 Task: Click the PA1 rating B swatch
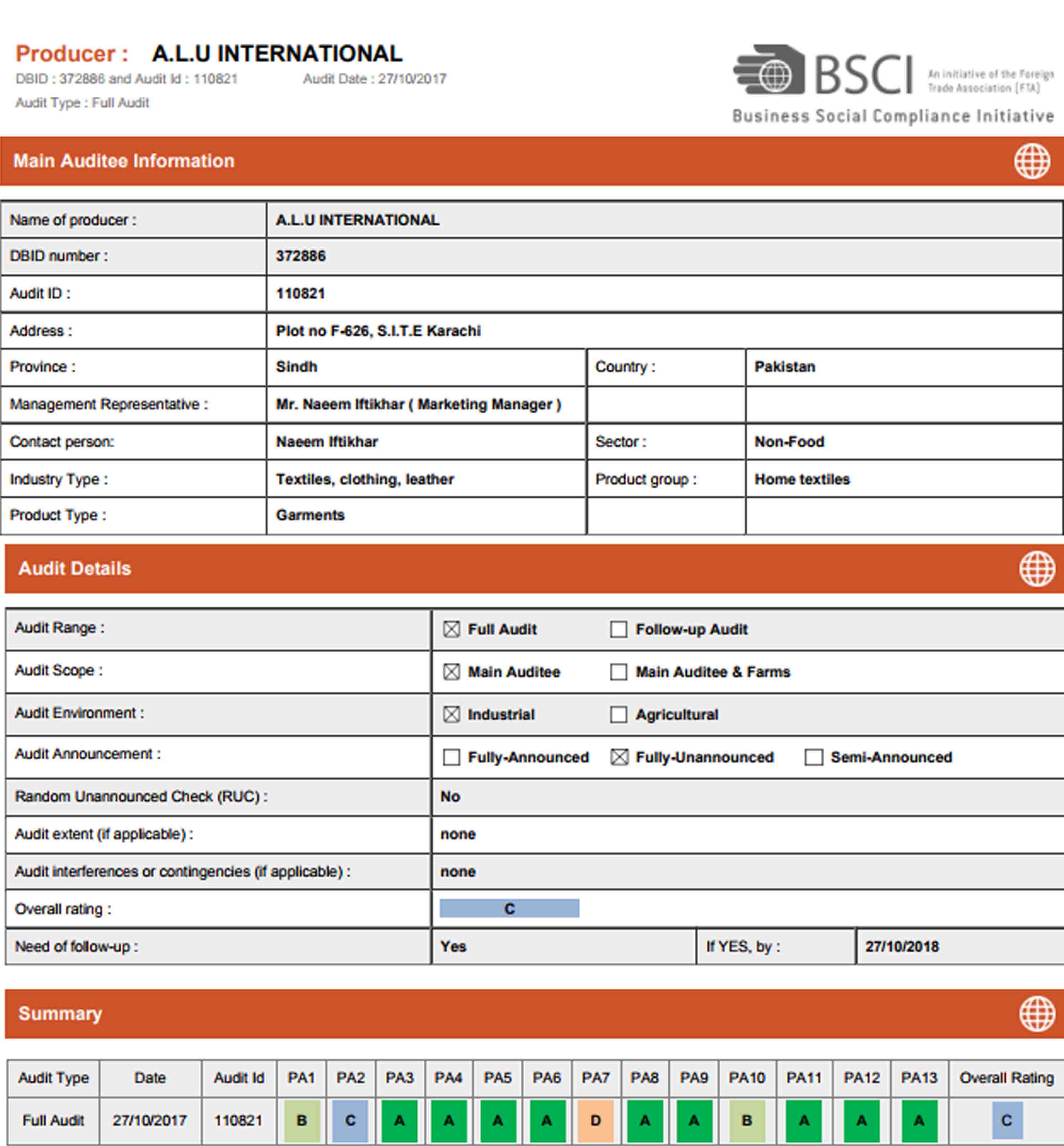click(302, 1121)
